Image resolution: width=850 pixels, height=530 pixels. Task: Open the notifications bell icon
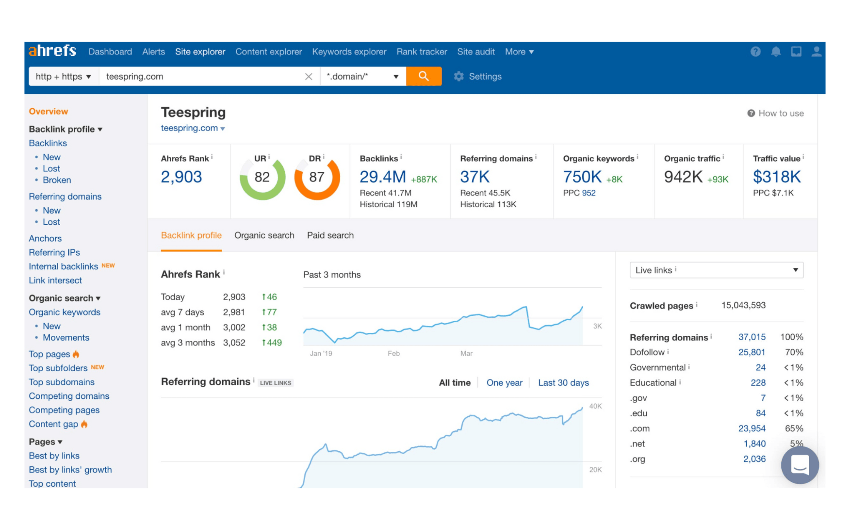[776, 51]
